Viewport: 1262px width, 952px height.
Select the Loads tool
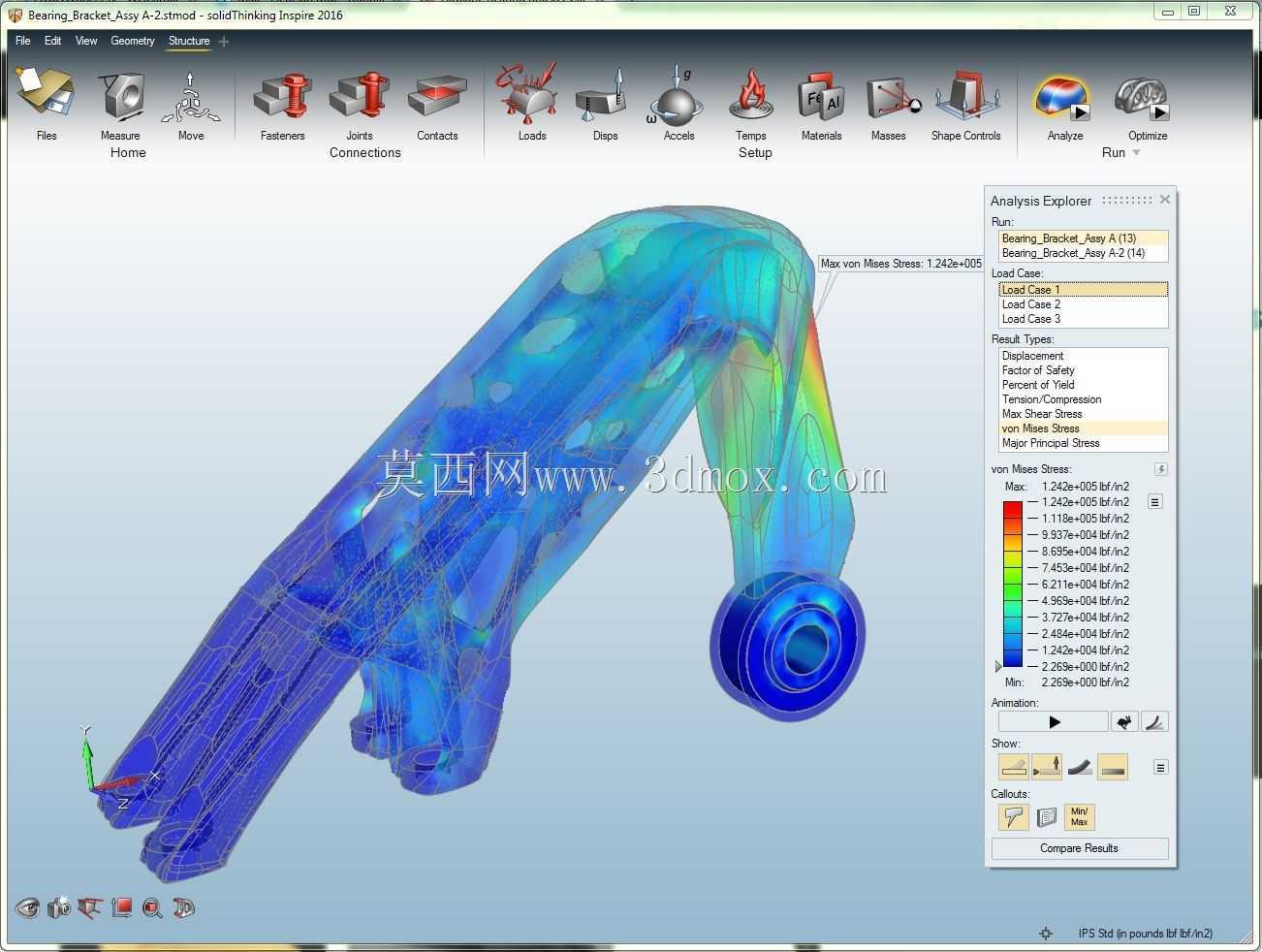529,93
